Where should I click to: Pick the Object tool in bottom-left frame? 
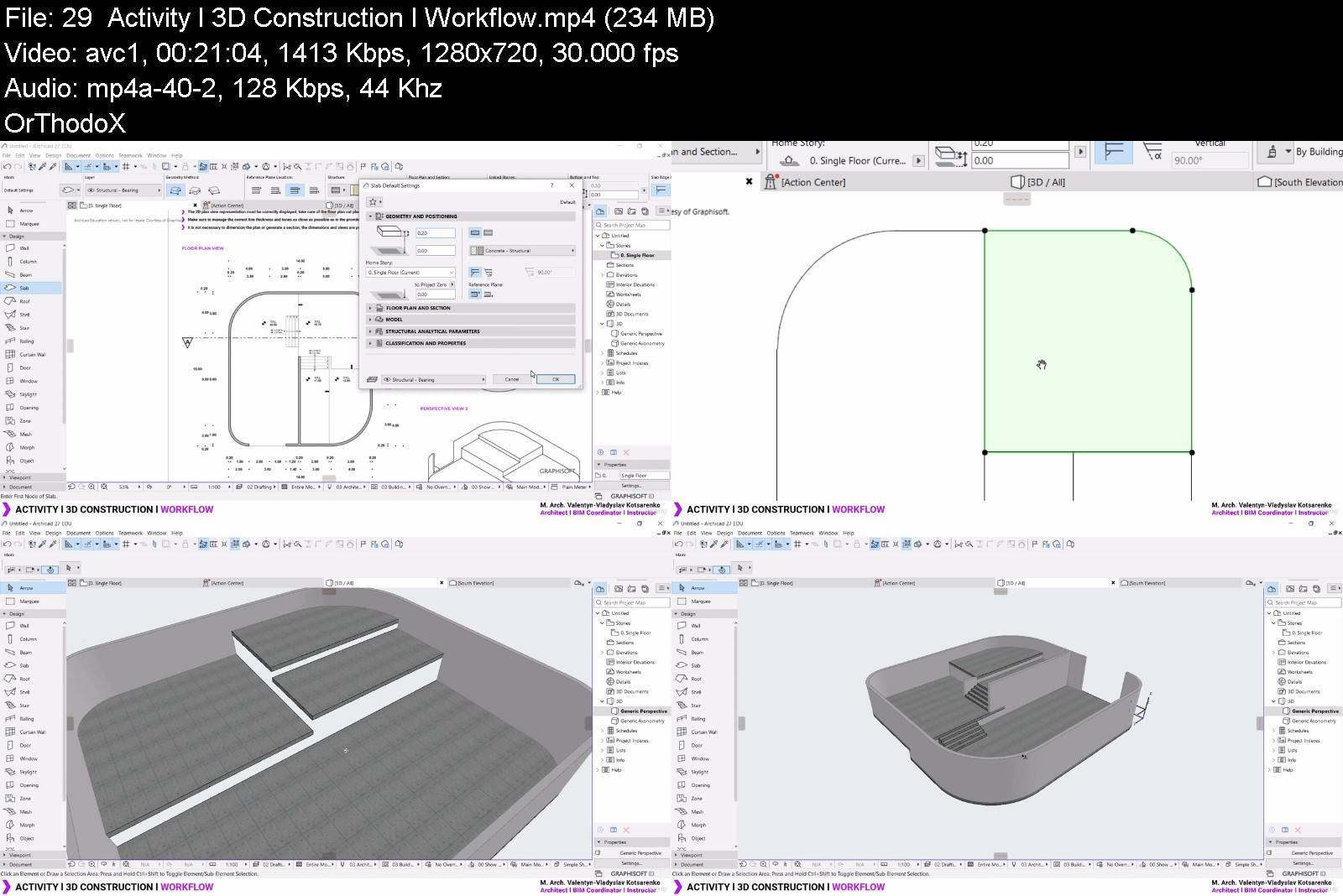[27, 838]
